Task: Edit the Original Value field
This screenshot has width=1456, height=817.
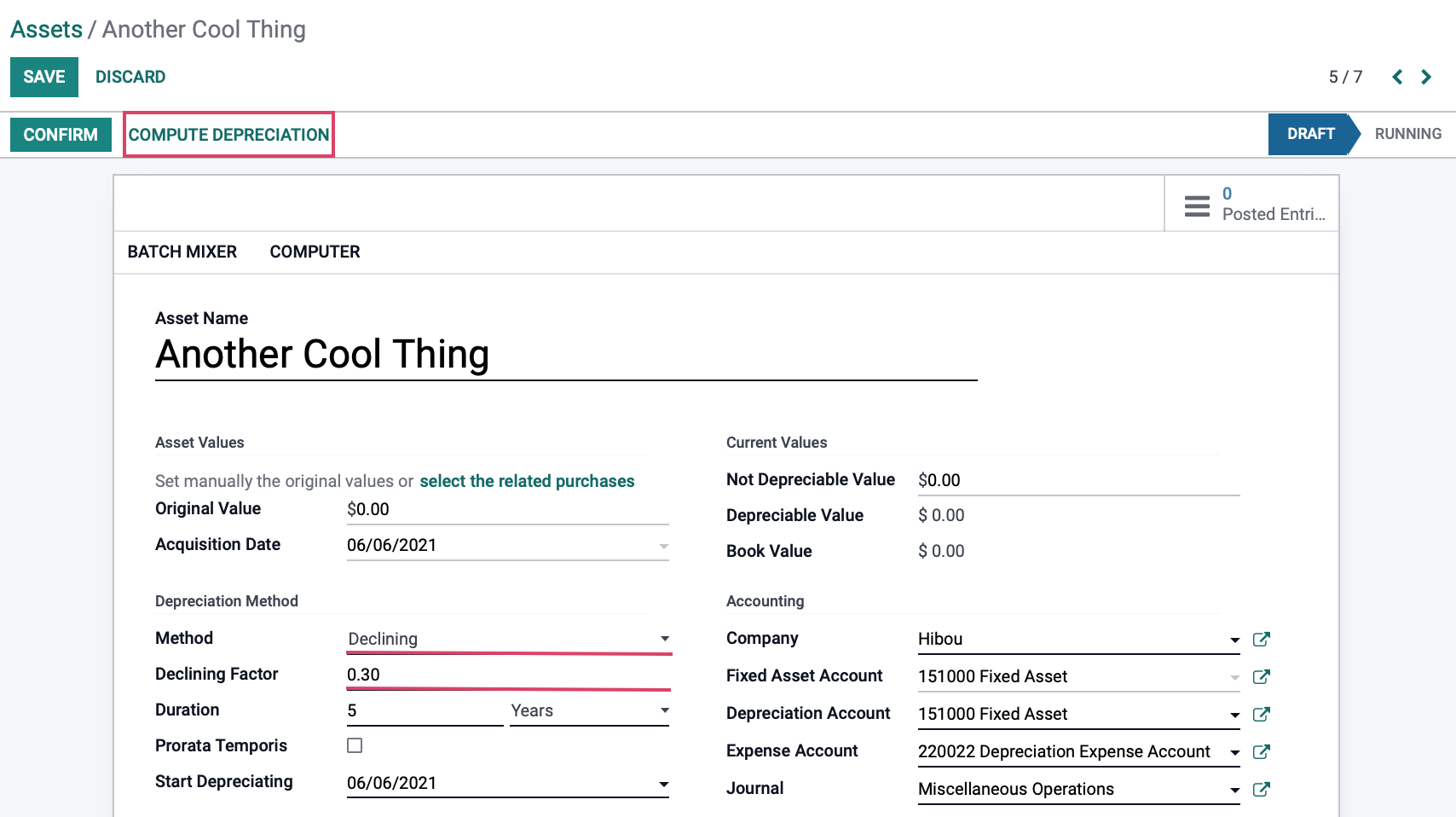Action: [507, 509]
